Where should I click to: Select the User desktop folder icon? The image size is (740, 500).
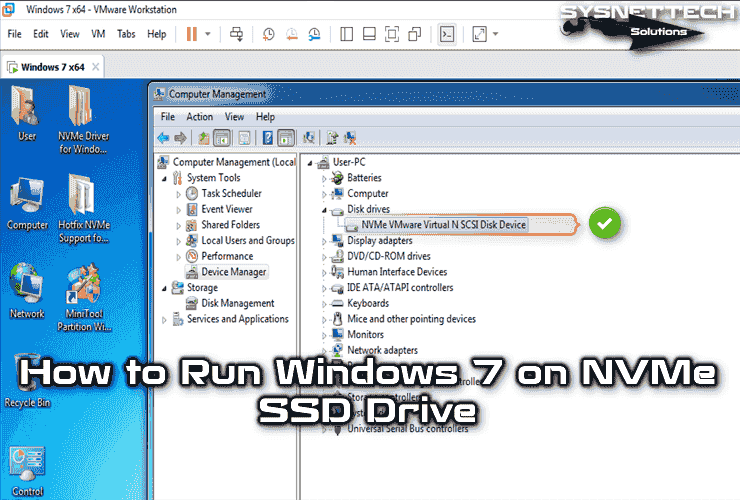tap(26, 114)
